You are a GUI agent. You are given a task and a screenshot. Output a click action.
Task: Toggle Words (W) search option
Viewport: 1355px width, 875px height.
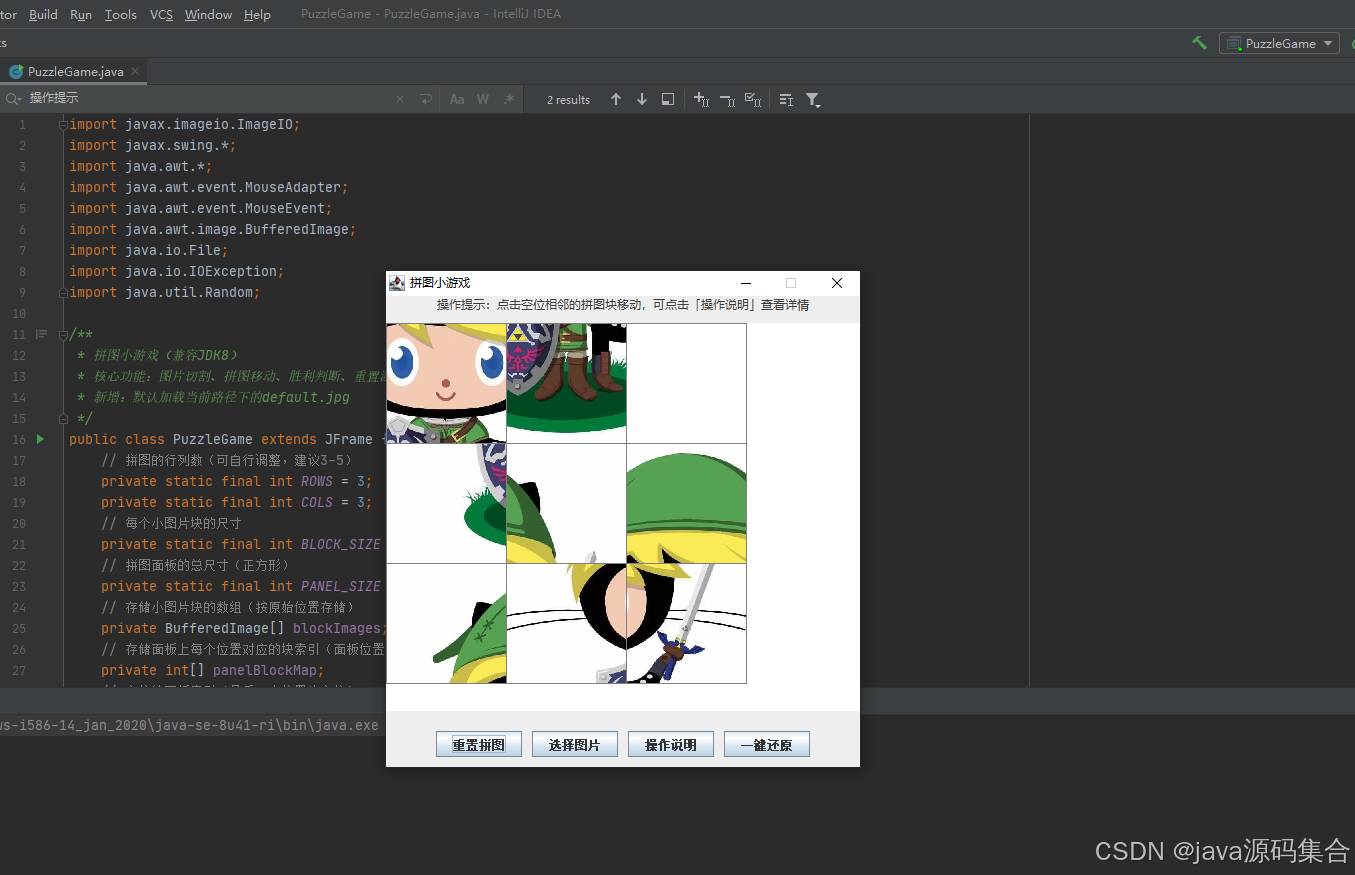pyautogui.click(x=483, y=99)
